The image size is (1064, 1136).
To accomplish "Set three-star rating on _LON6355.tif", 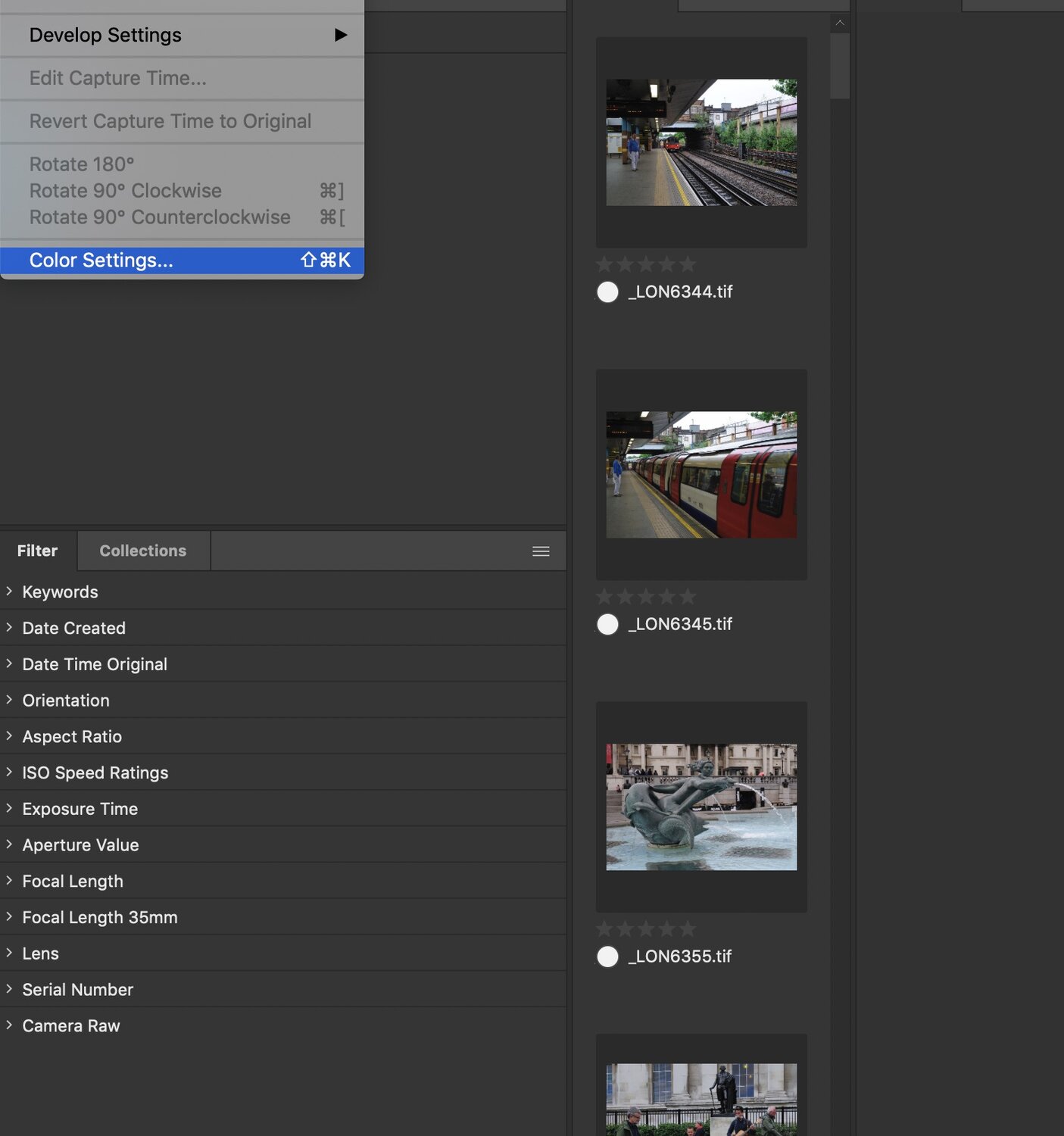I will pyautogui.click(x=646, y=928).
